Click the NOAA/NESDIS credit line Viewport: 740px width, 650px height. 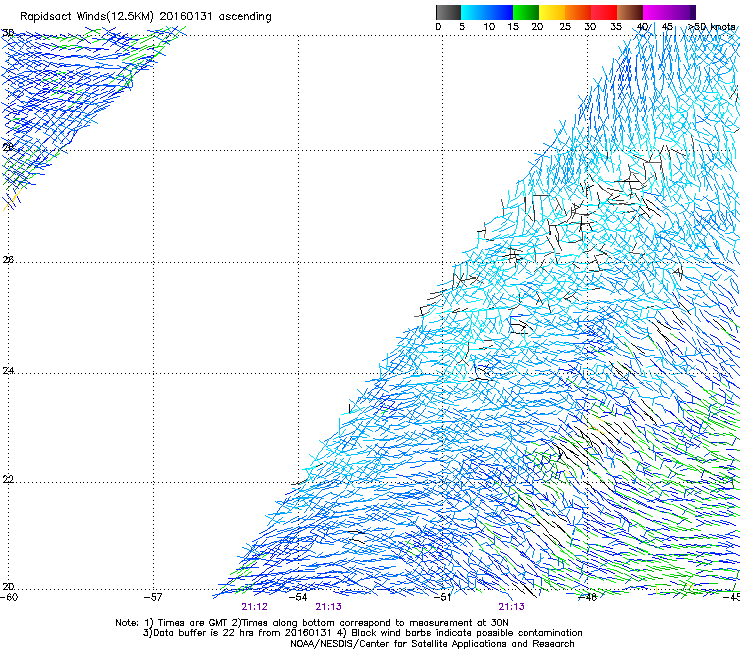point(432,644)
